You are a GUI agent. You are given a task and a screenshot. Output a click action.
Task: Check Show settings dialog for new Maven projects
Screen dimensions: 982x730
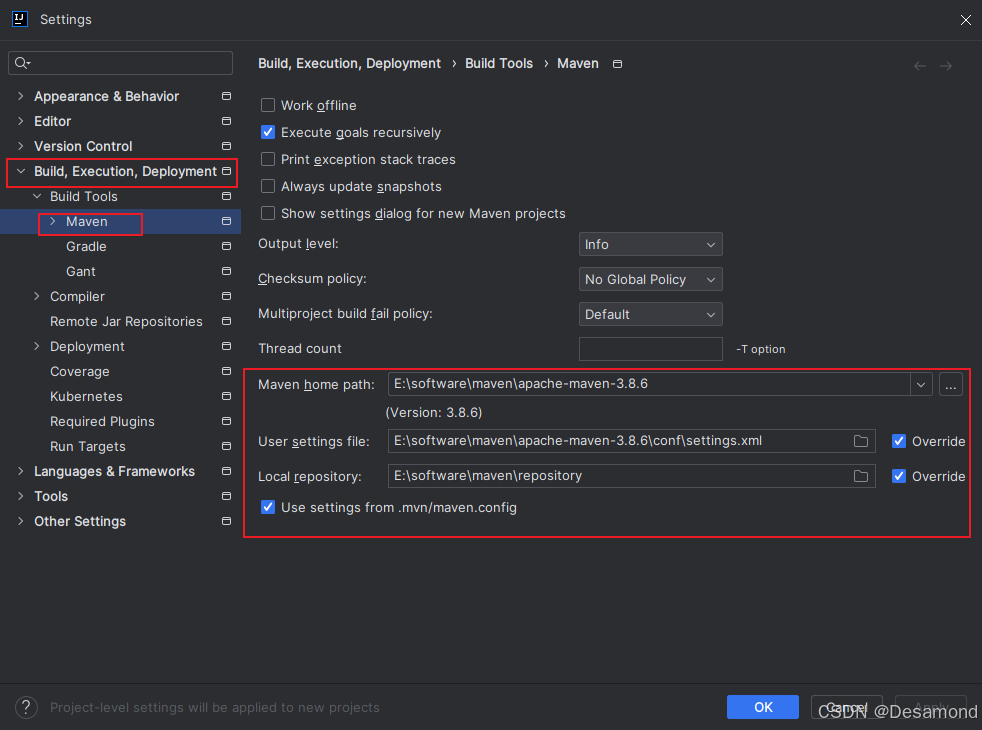point(267,213)
